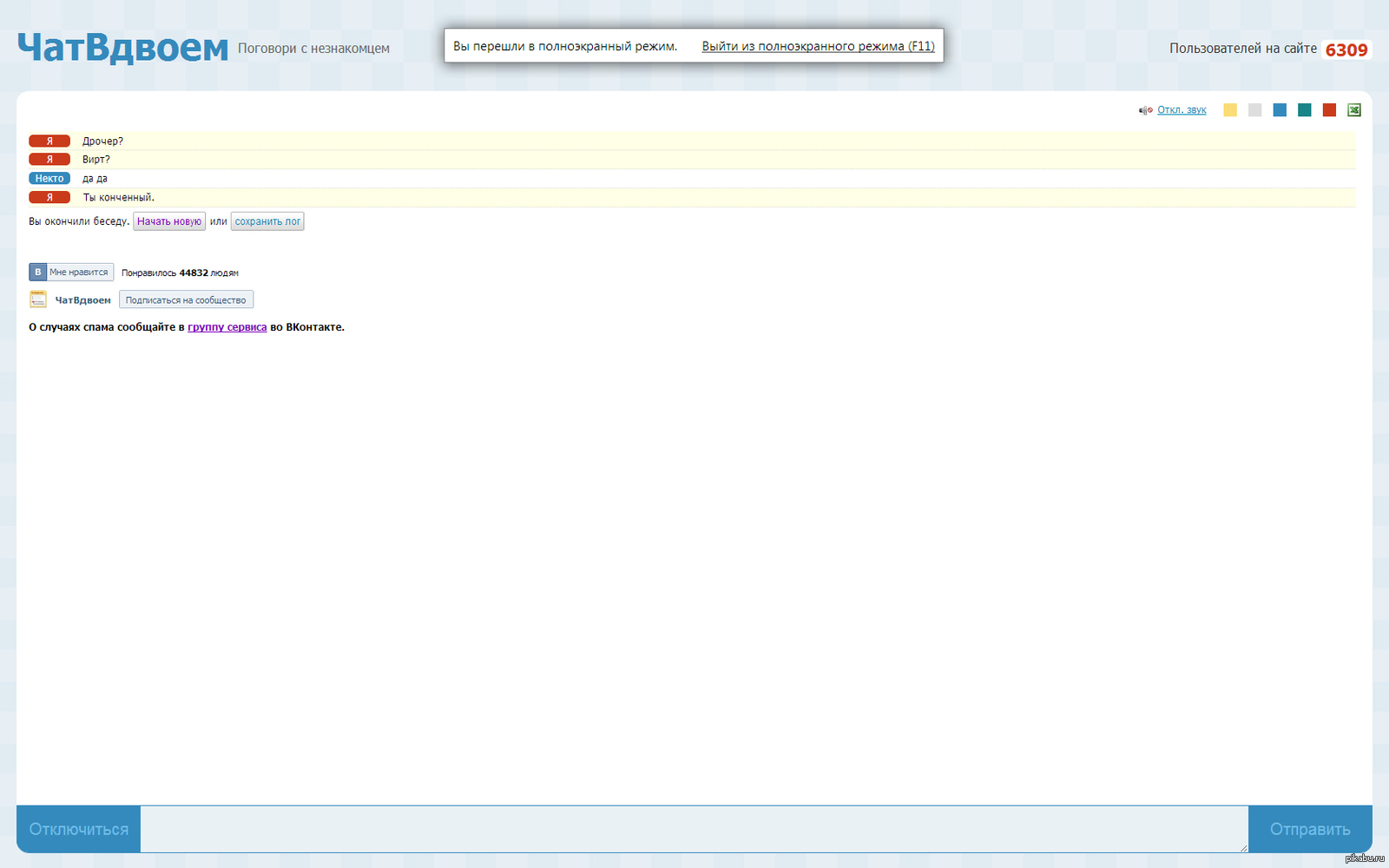Image resolution: width=1389 pixels, height=868 pixels.
Task: Click Подписаться на сообщество button
Action: click(186, 300)
